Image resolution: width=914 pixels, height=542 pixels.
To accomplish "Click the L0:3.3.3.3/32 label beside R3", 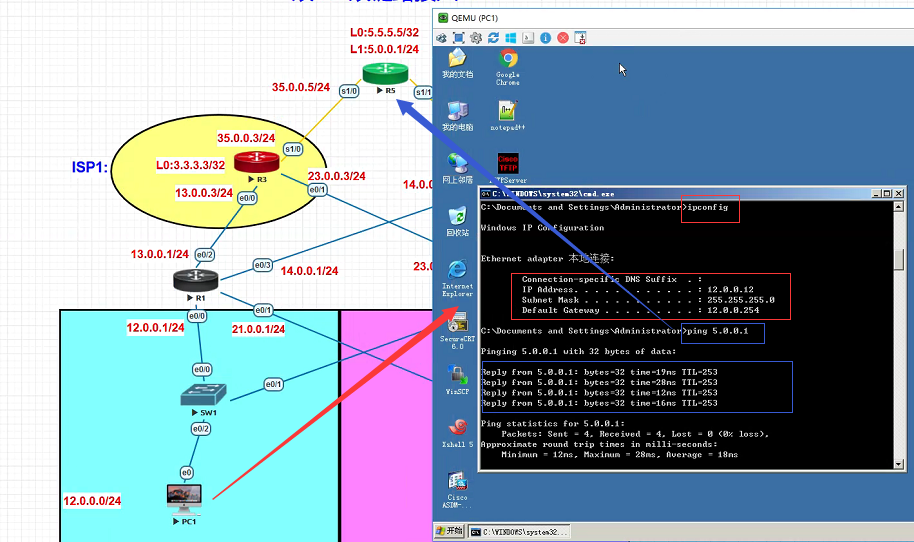I will coord(190,165).
